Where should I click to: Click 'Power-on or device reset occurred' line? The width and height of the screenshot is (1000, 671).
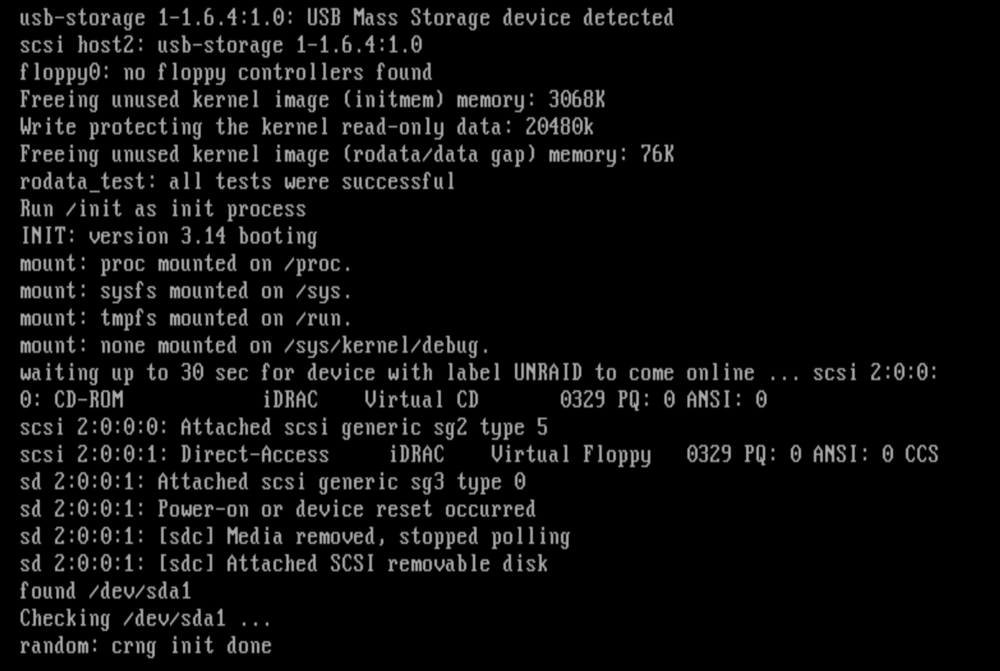pos(277,511)
